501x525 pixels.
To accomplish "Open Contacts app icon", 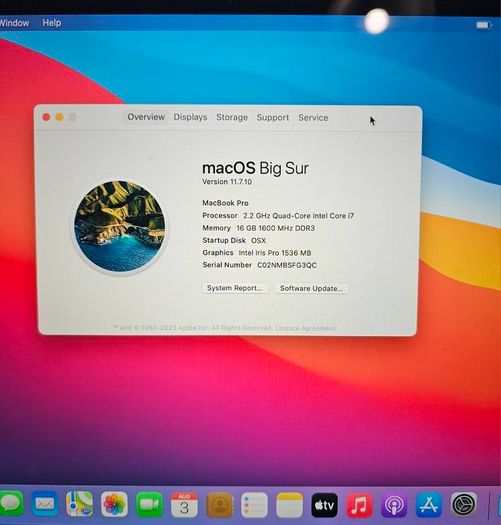I will click(x=220, y=505).
